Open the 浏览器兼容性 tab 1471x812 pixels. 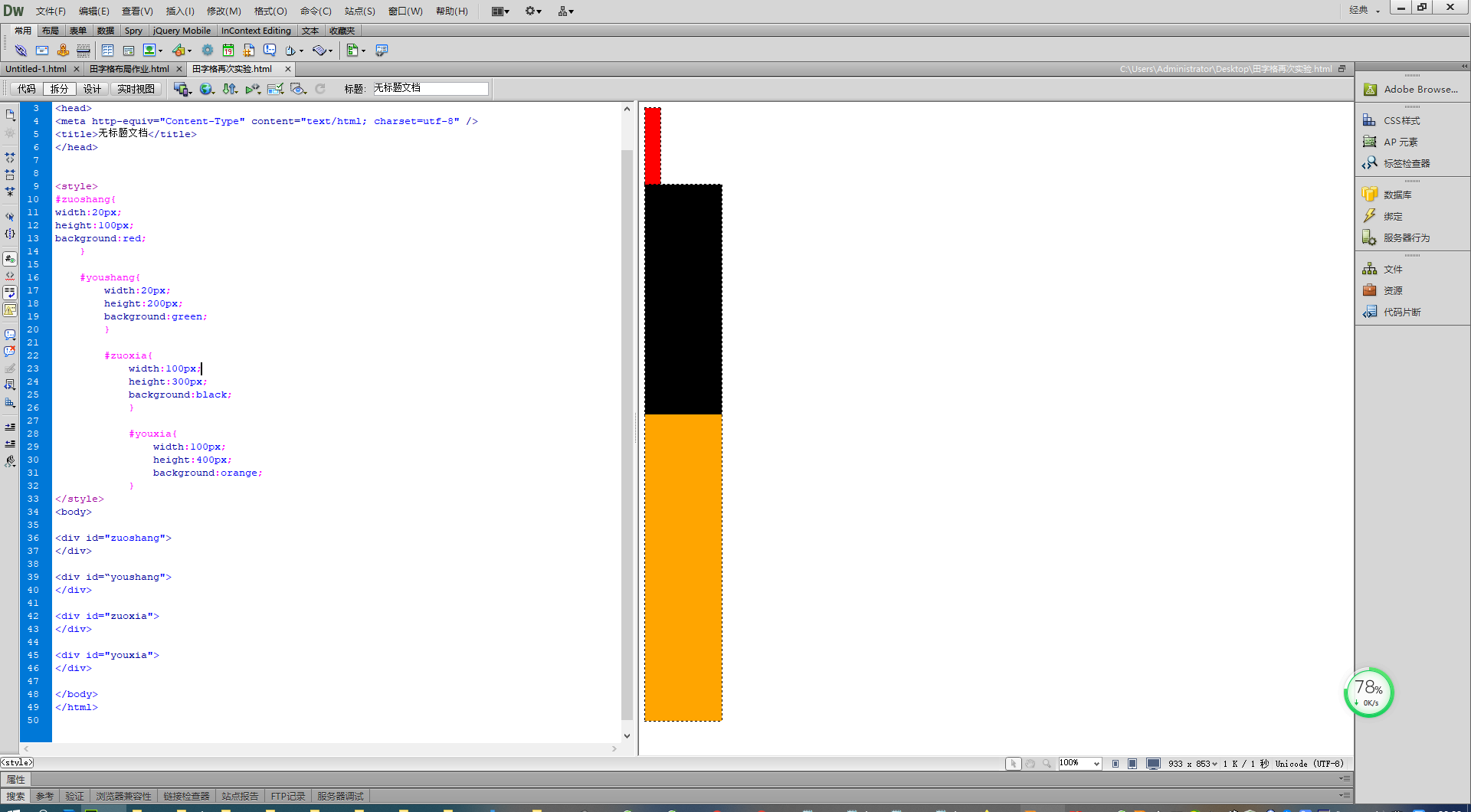(123, 796)
